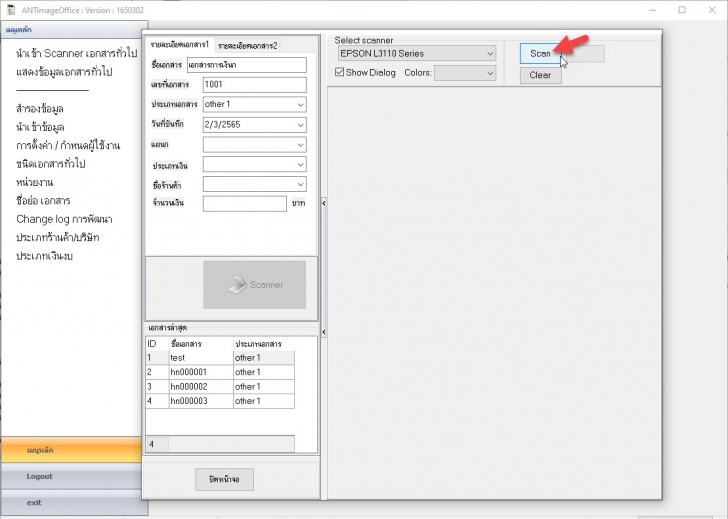
Task: Toggle the Show Dialog checkbox
Action: coord(339,72)
